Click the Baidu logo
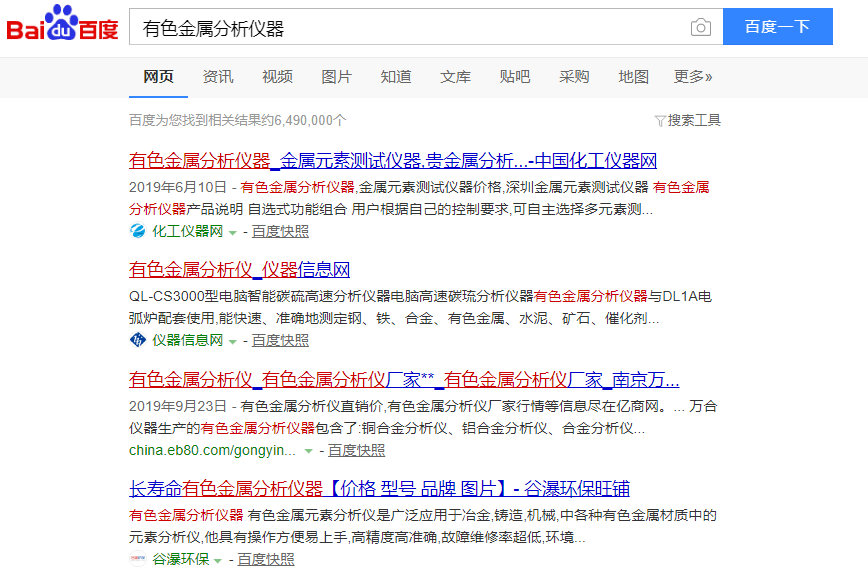The image size is (868, 584). tap(62, 23)
